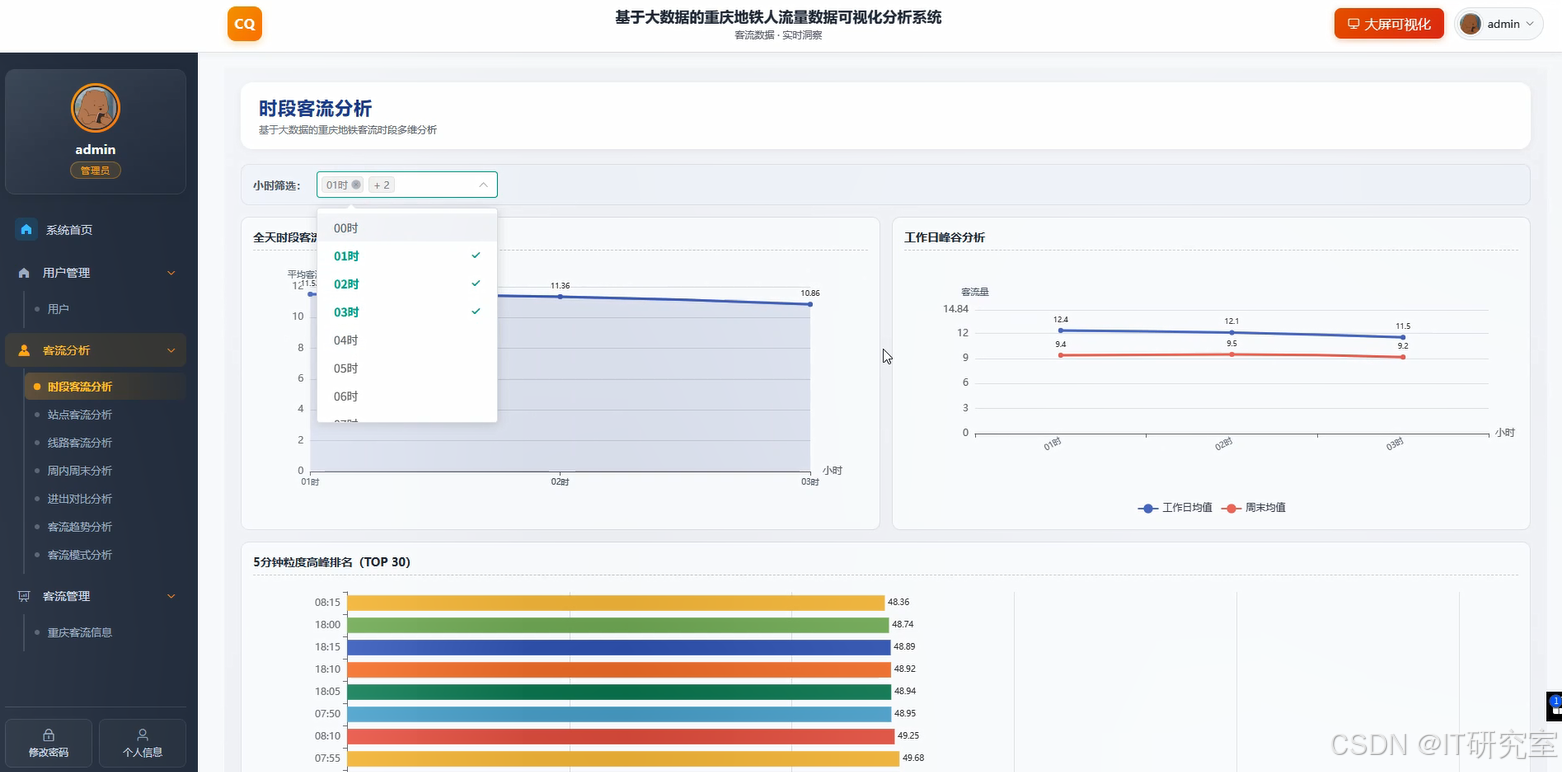Click the 管理员 role badge
The height and width of the screenshot is (772, 1562).
(96, 171)
